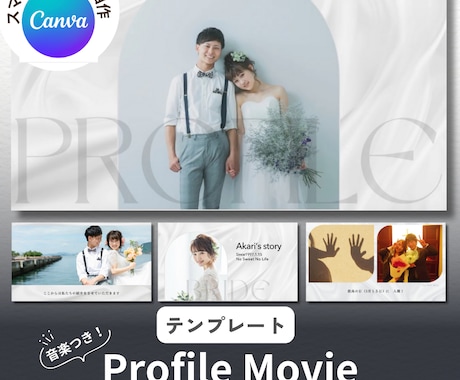
Task: Open the large couple portrait preview
Action: point(229,104)
